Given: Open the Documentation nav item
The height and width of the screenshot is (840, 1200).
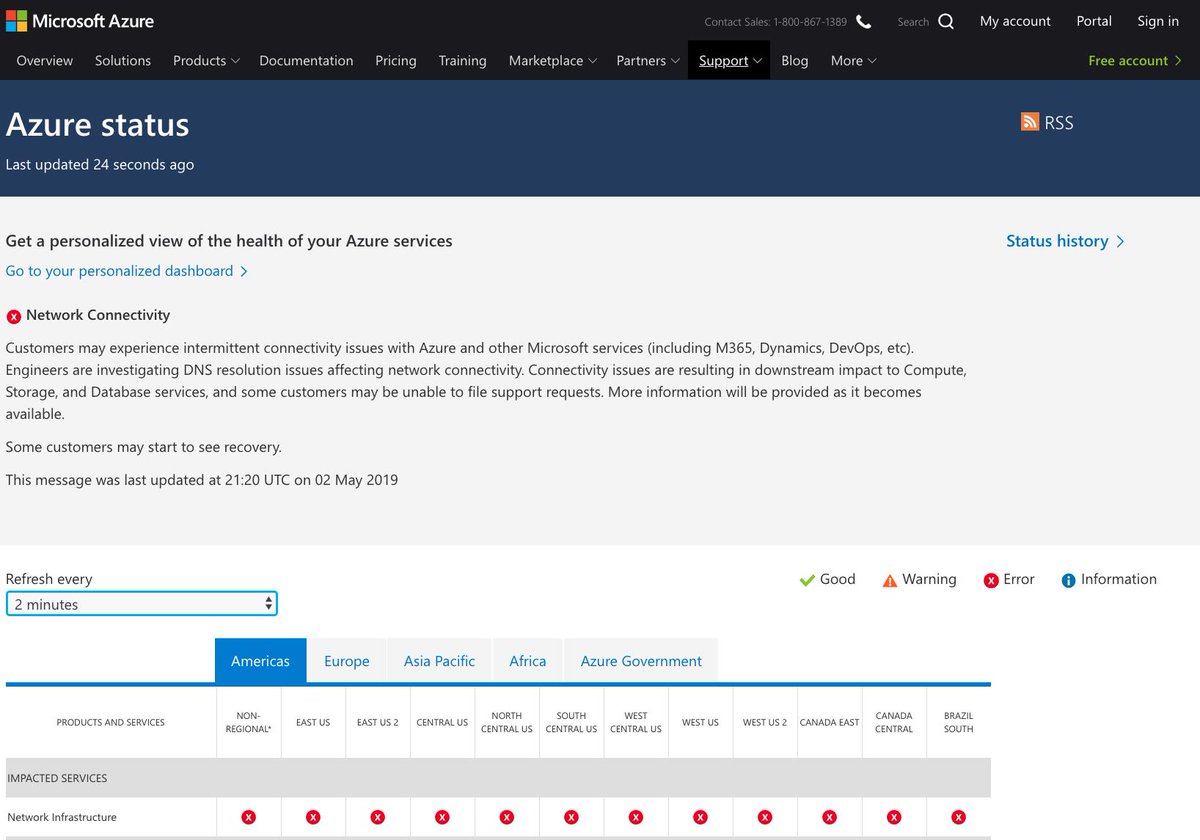Looking at the screenshot, I should [306, 61].
